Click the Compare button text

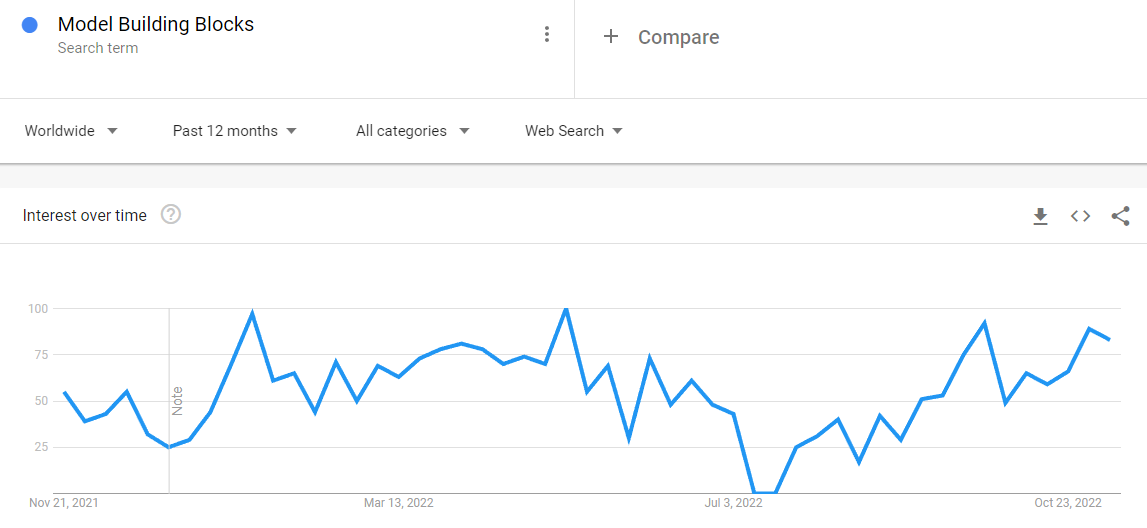pyautogui.click(x=678, y=37)
